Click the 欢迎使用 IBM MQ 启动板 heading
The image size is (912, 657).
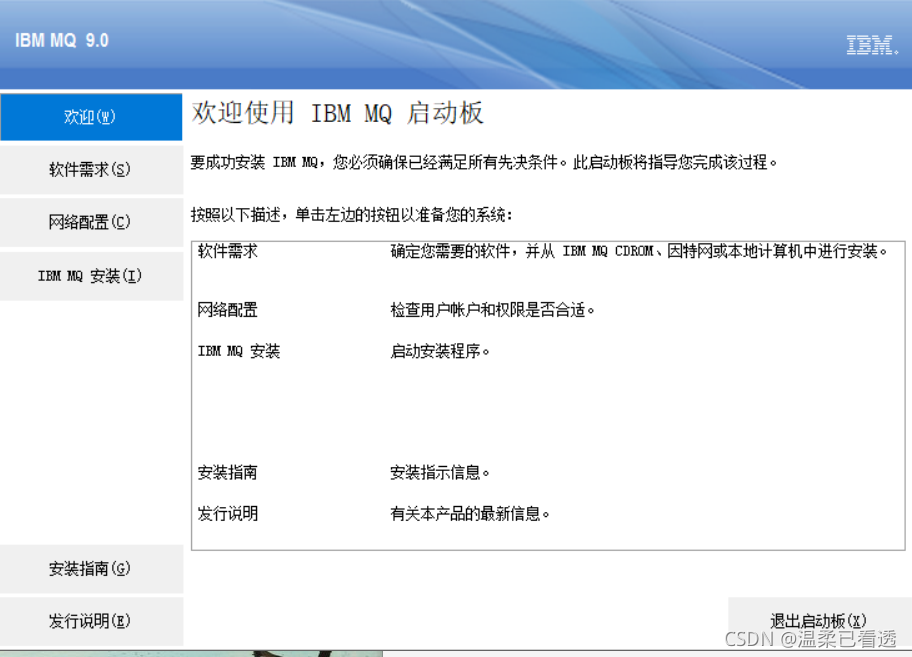pyautogui.click(x=338, y=112)
